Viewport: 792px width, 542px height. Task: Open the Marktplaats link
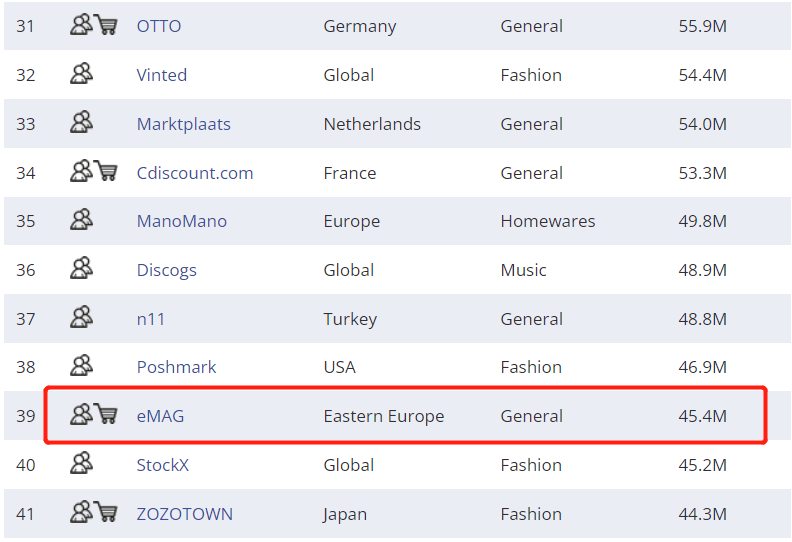184,124
